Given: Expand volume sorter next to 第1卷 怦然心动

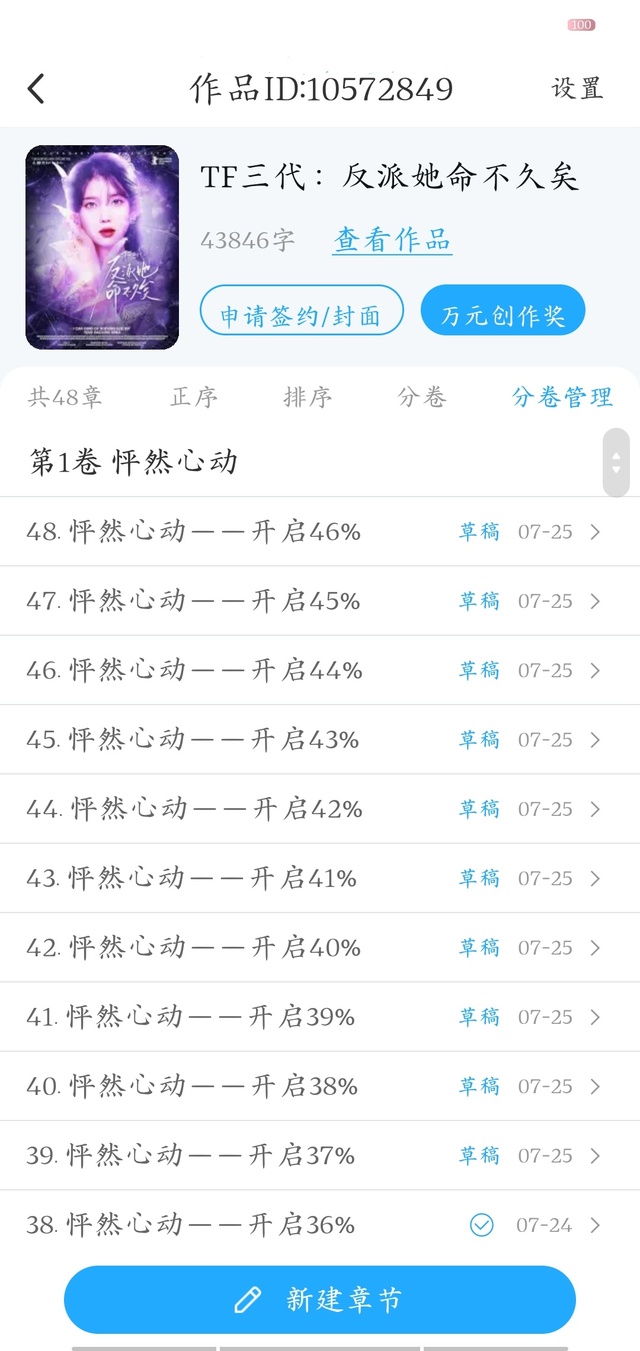Looking at the screenshot, I should point(616,462).
